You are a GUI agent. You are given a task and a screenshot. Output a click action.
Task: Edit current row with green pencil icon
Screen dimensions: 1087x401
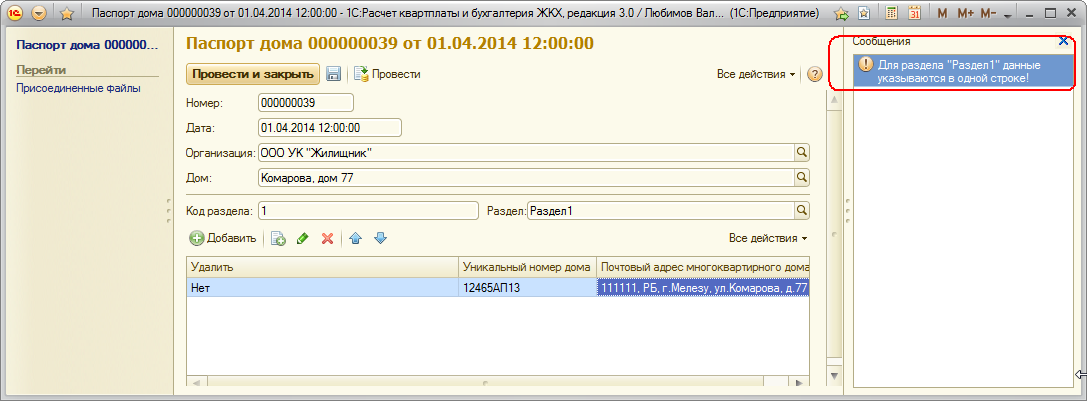(302, 239)
